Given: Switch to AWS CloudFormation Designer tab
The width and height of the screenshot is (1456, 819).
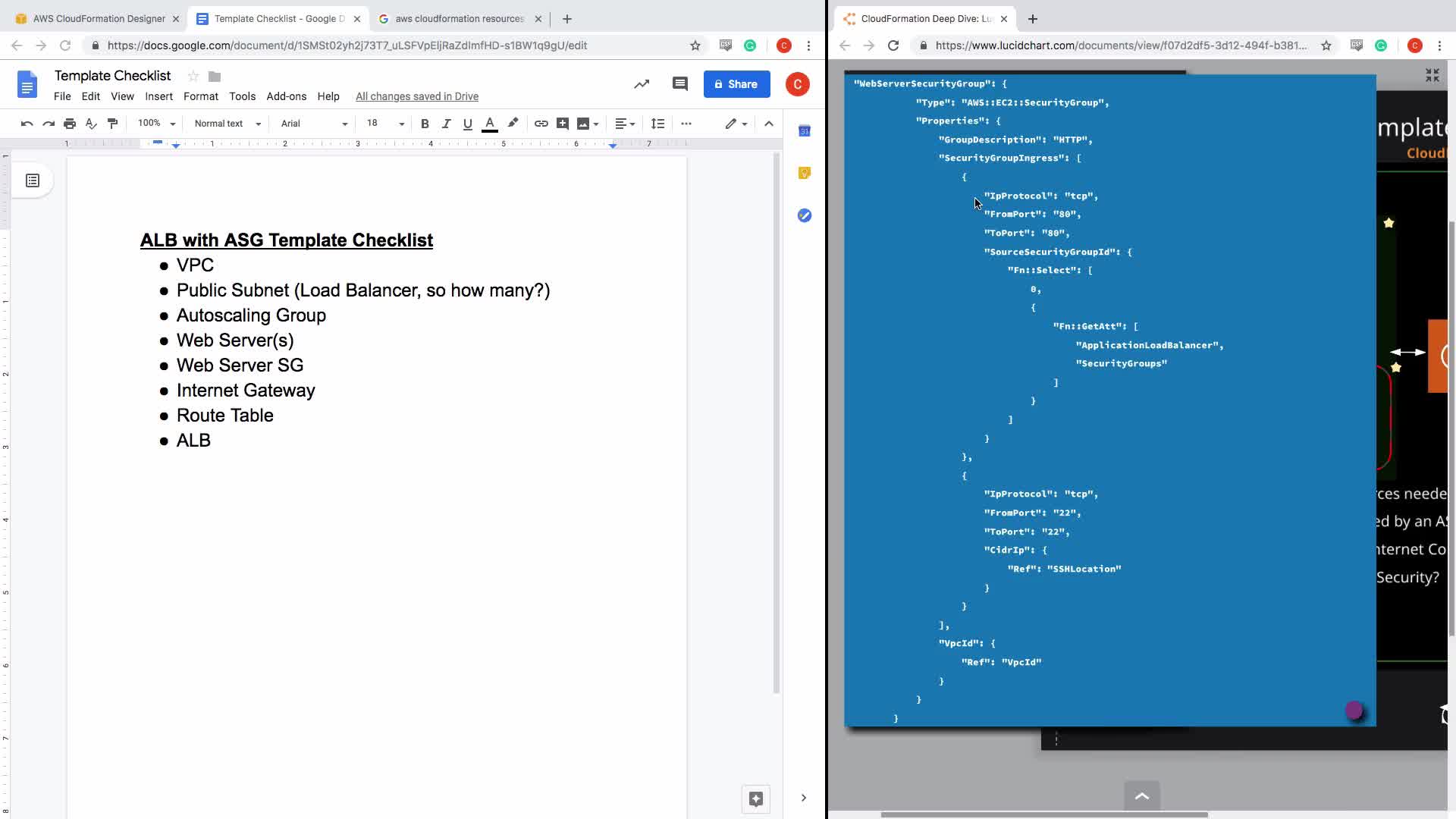Looking at the screenshot, I should coord(99,18).
